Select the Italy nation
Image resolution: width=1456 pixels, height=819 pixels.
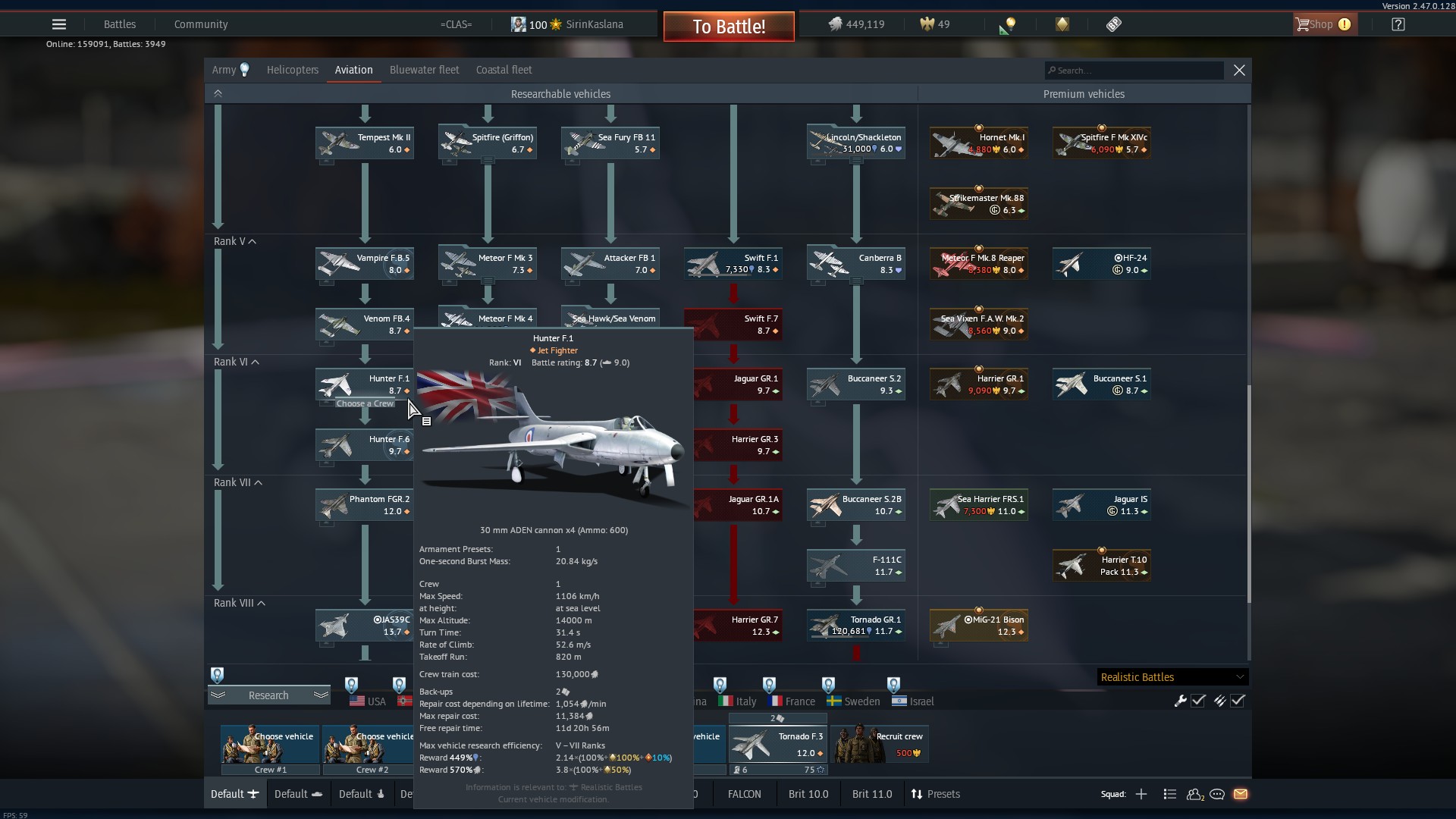click(737, 701)
